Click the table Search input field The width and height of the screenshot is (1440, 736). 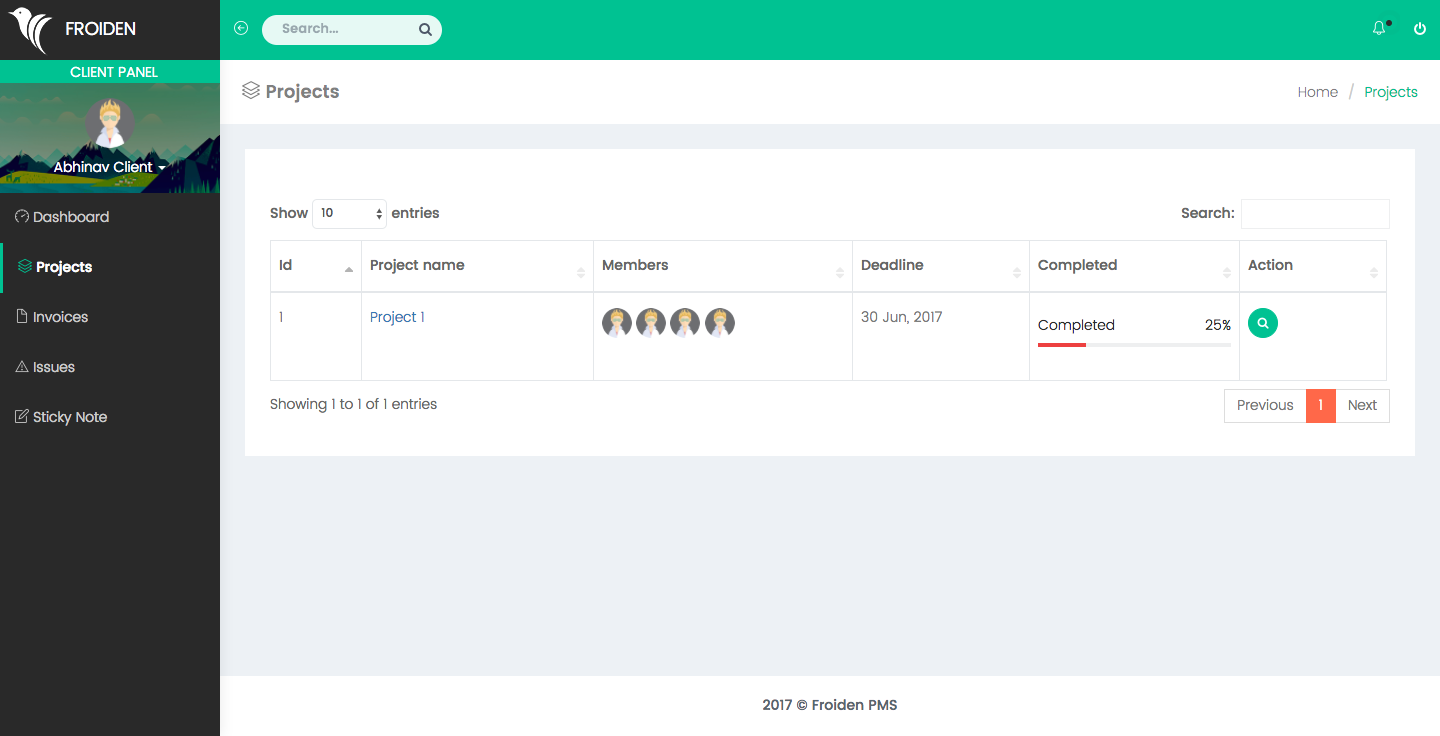click(1314, 213)
